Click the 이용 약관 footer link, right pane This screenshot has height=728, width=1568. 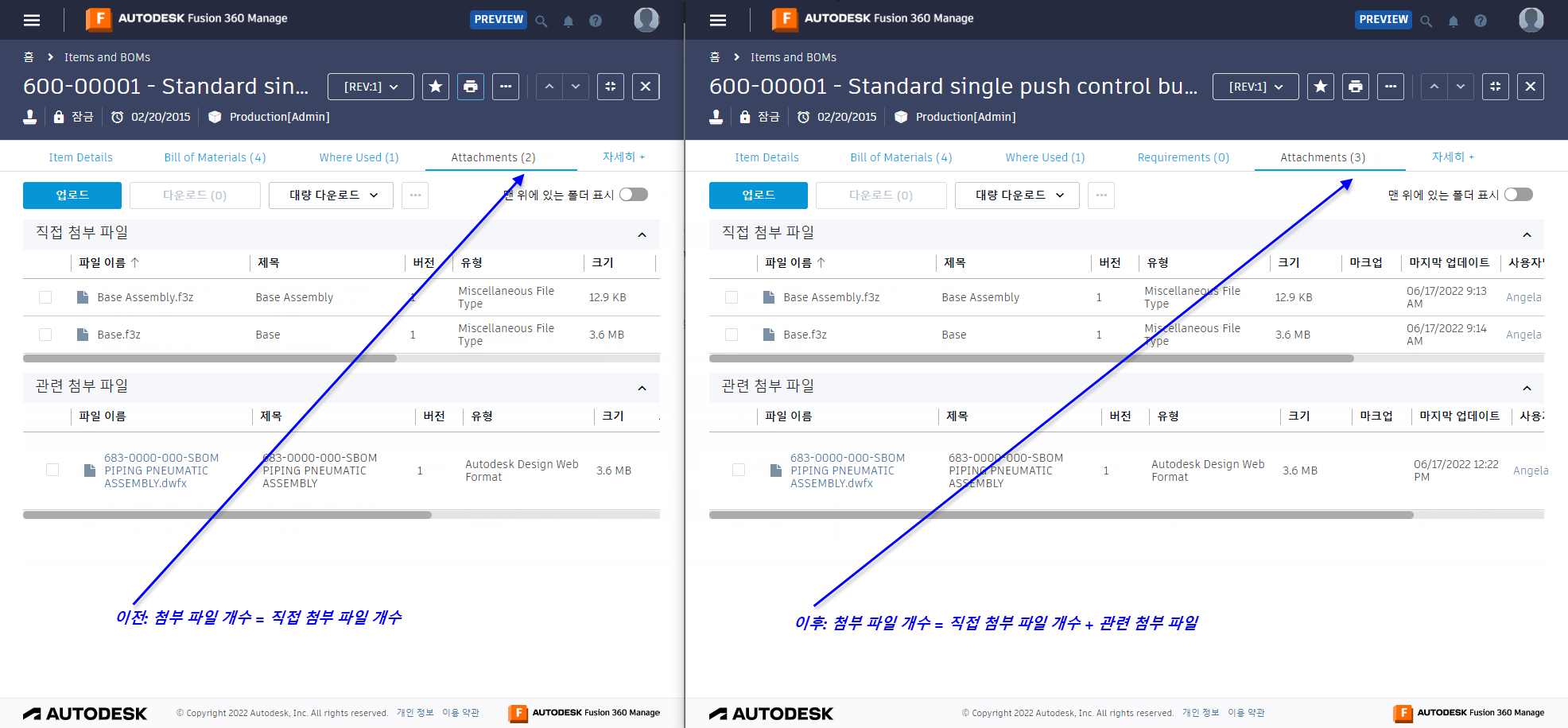1246,713
